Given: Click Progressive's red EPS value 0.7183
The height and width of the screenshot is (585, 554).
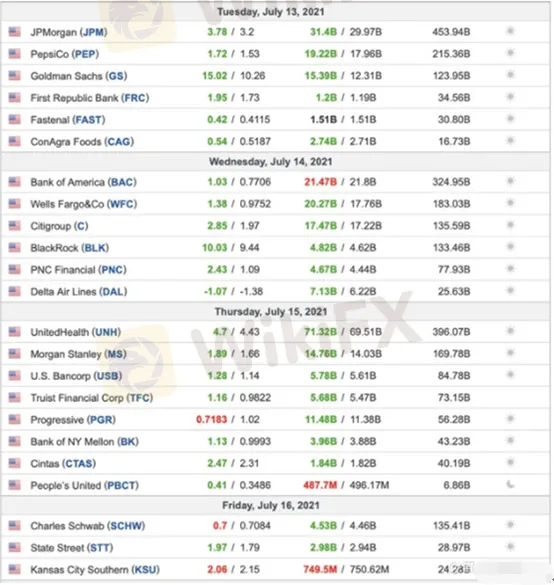Looking at the screenshot, I should (x=212, y=420).
